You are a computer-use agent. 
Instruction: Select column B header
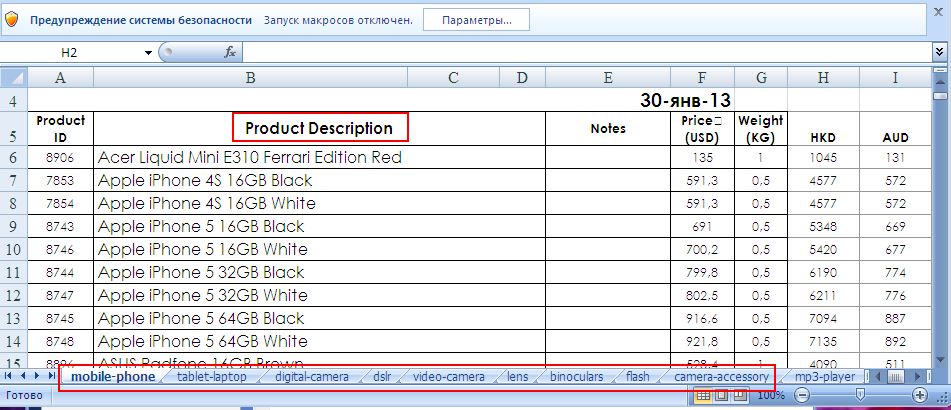click(x=250, y=77)
